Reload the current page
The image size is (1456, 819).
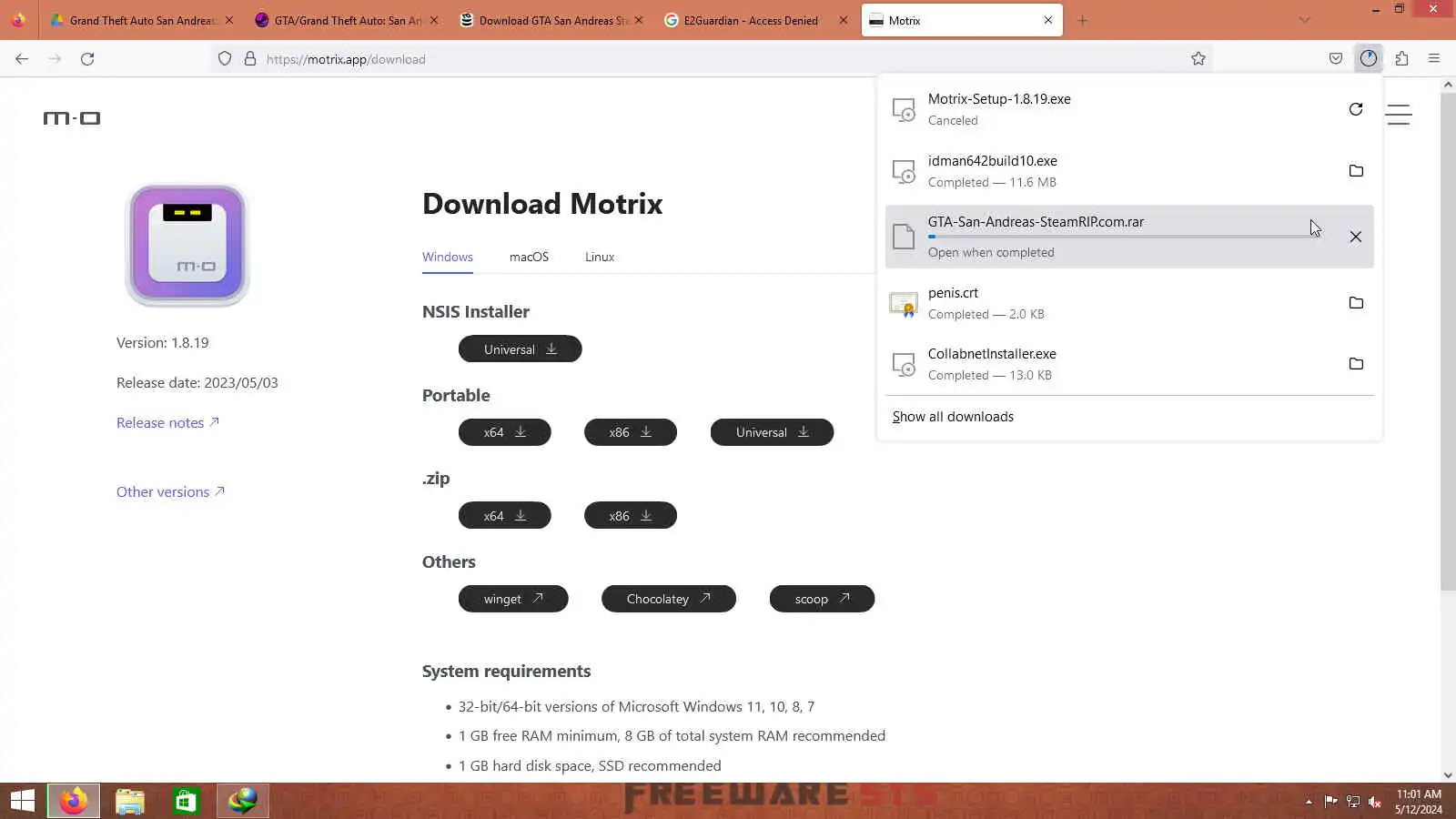coord(87,59)
